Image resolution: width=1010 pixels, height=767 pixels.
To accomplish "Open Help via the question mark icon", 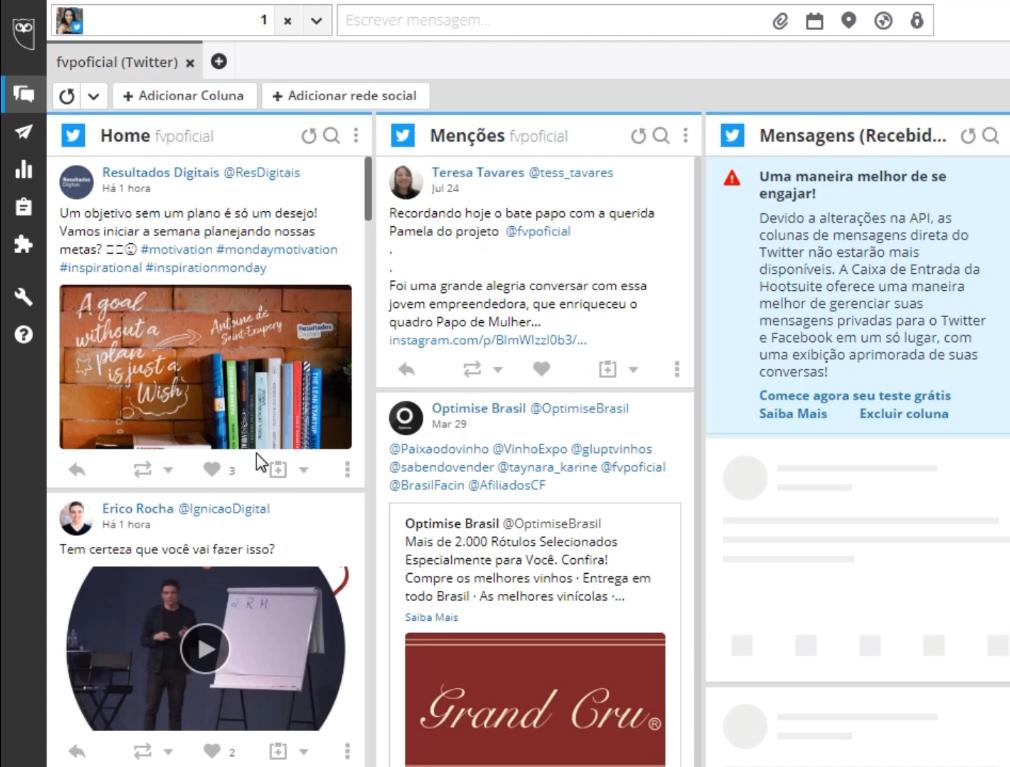I will [x=21, y=335].
